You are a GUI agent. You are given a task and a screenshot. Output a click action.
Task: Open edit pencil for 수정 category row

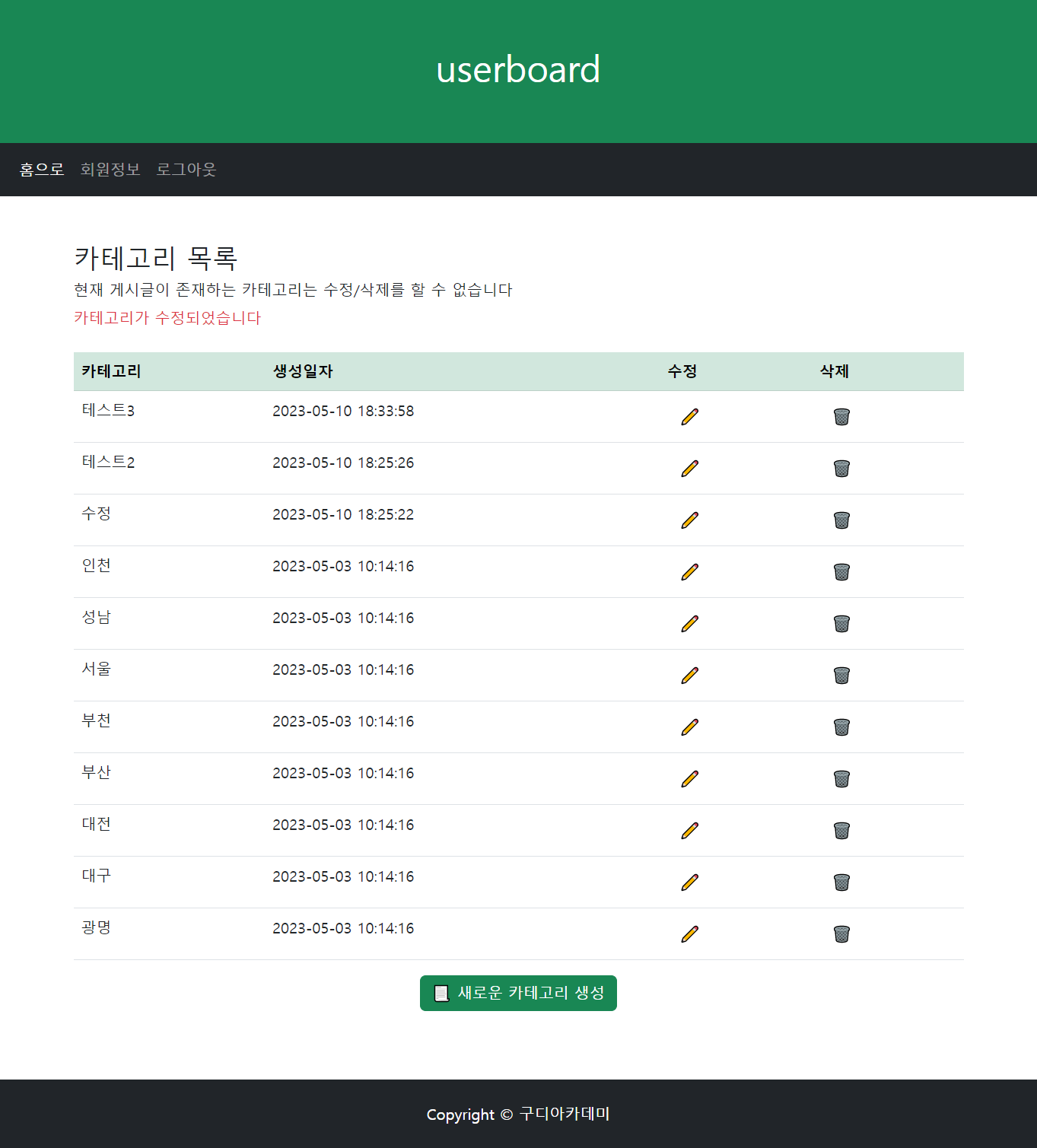coord(689,520)
